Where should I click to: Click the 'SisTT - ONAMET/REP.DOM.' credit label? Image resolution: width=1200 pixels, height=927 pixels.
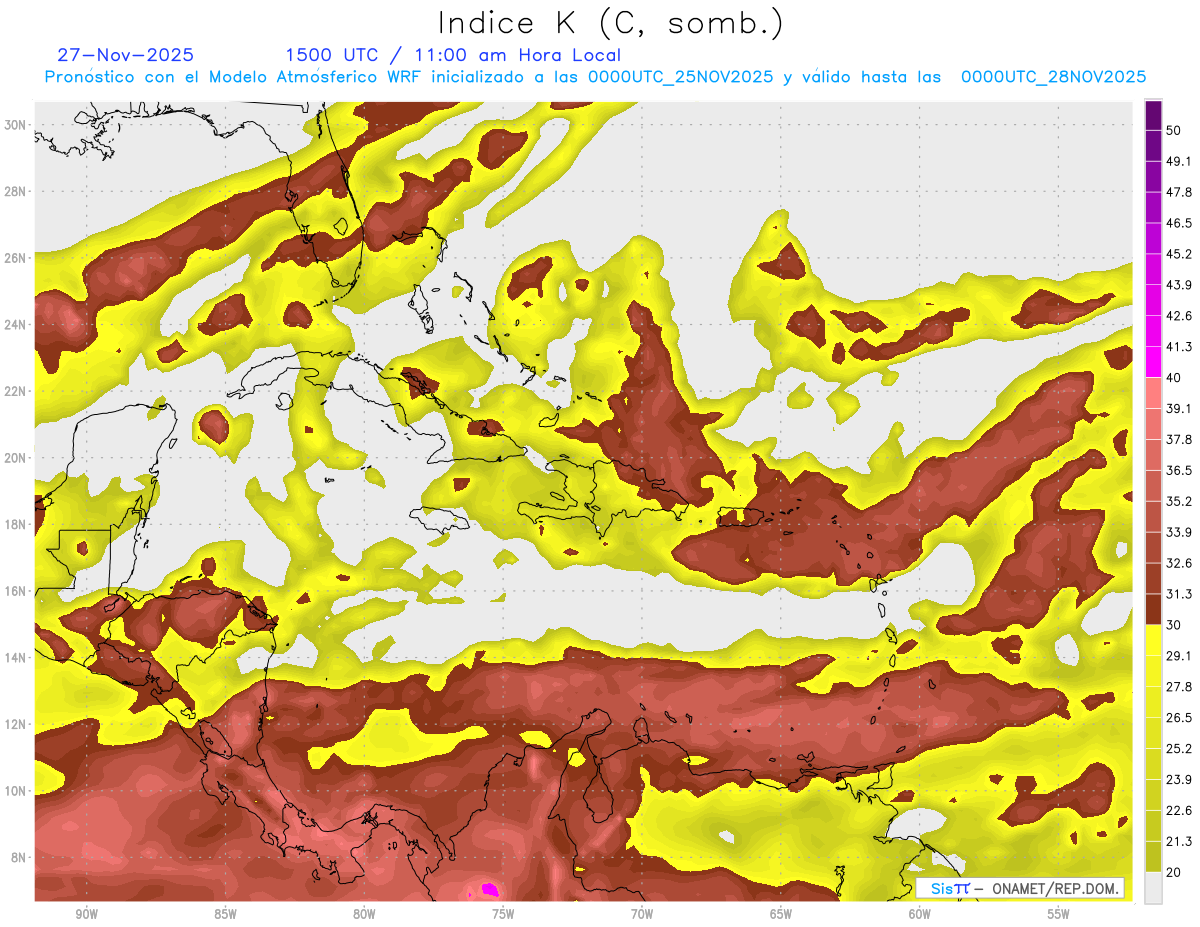[x=1020, y=888]
